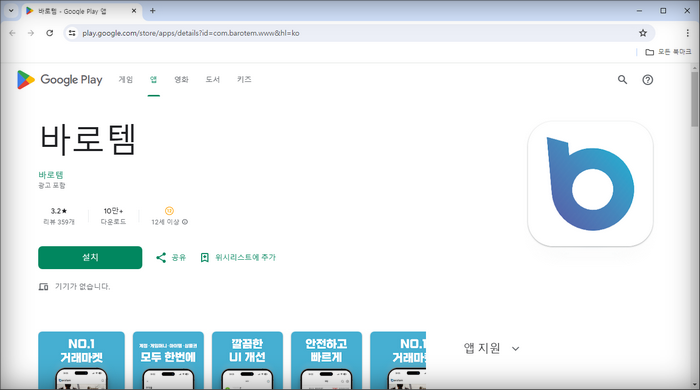Select the 영화 tab
This screenshot has height=390, width=700.
pyautogui.click(x=181, y=79)
